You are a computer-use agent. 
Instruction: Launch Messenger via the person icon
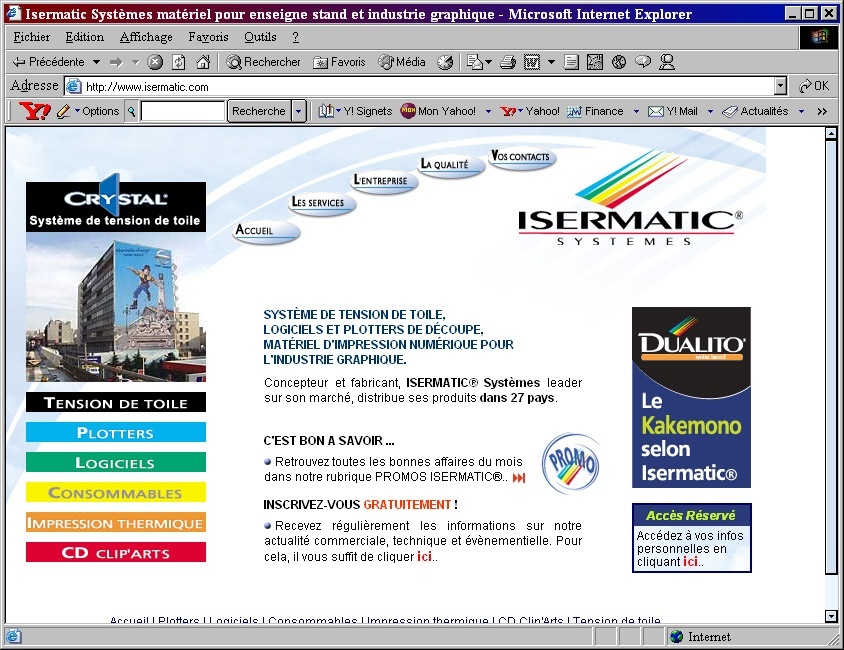click(x=667, y=62)
